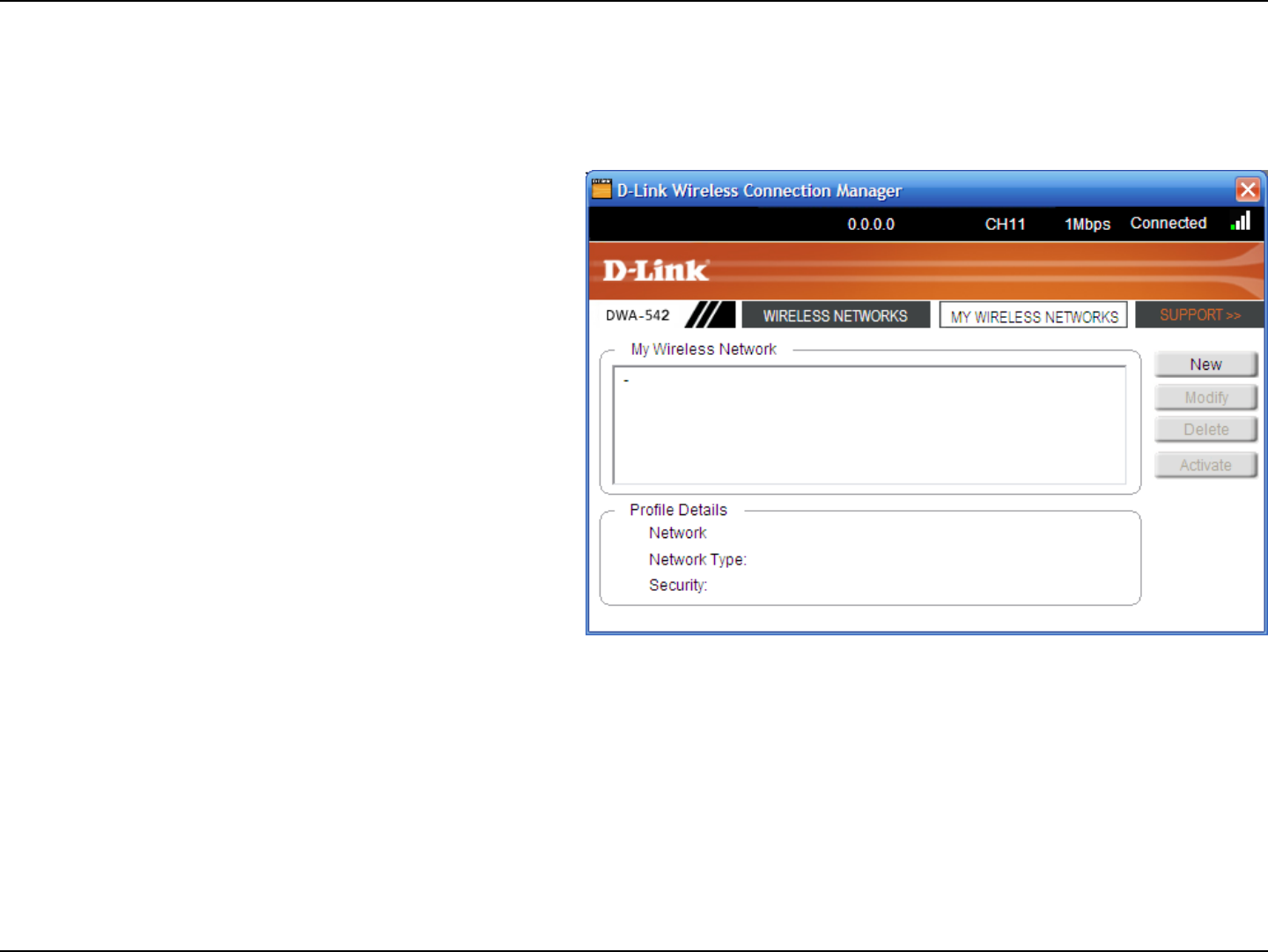Switch to the Wireless Networks tab
1268x952 pixels.
835,315
